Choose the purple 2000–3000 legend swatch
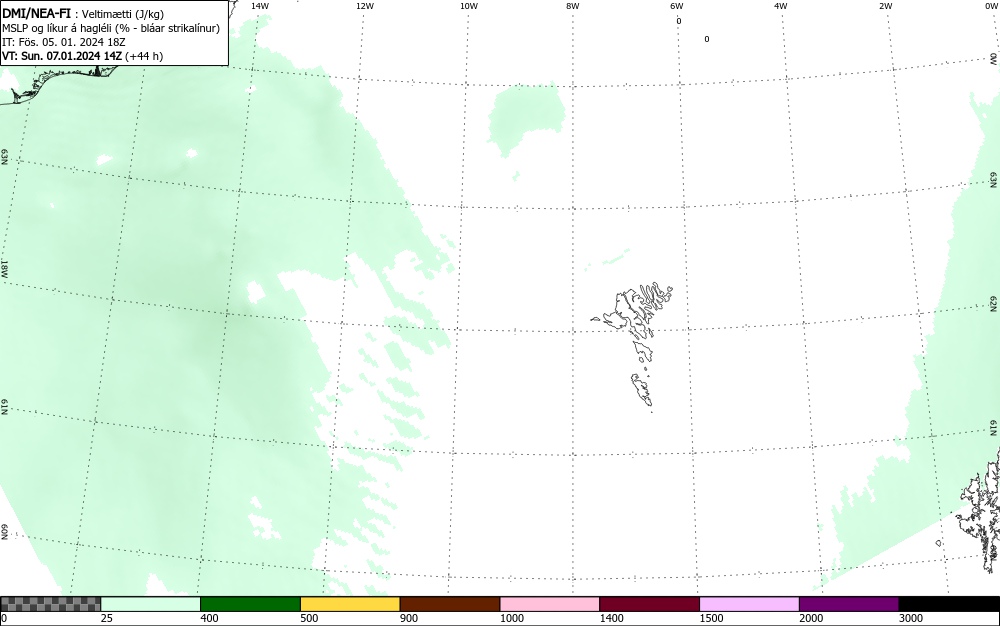This screenshot has width=1000, height=626. (849, 604)
